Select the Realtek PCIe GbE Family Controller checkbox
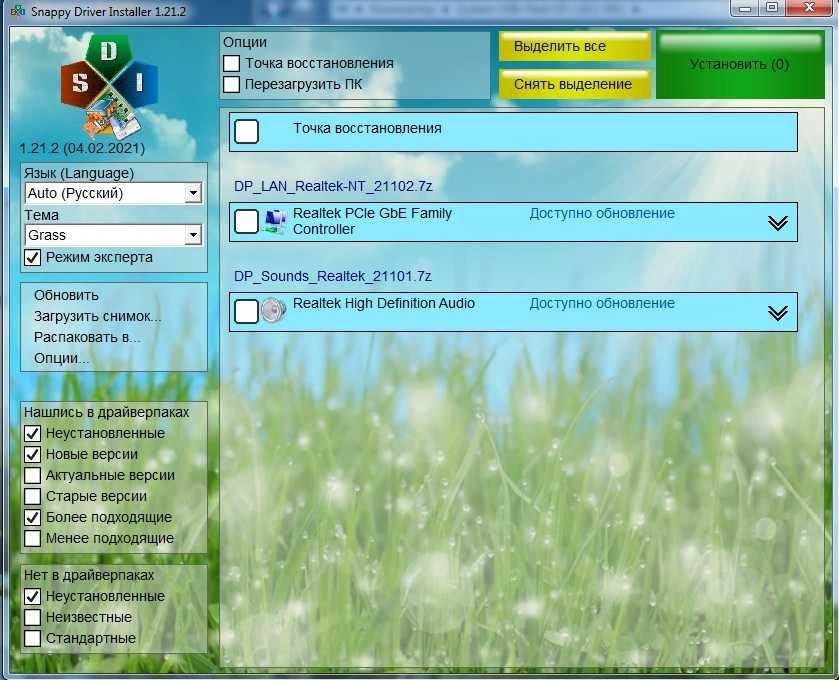The width and height of the screenshot is (839, 680). [x=247, y=221]
